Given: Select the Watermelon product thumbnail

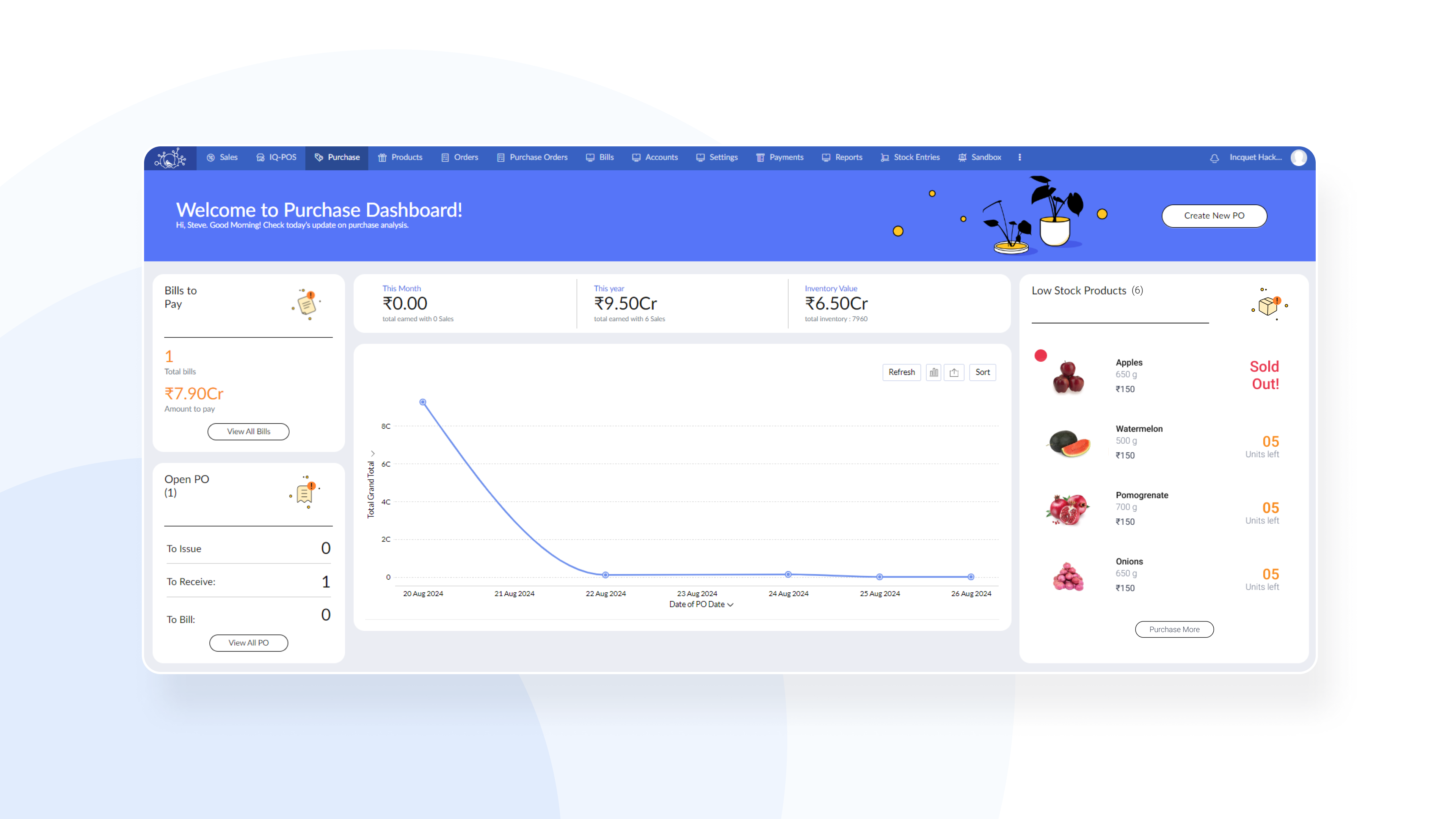Looking at the screenshot, I should (1068, 442).
